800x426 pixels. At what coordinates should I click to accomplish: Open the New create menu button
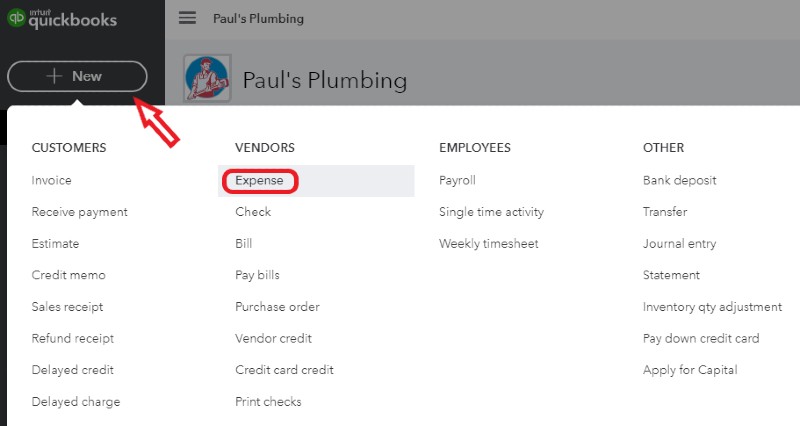[77, 77]
